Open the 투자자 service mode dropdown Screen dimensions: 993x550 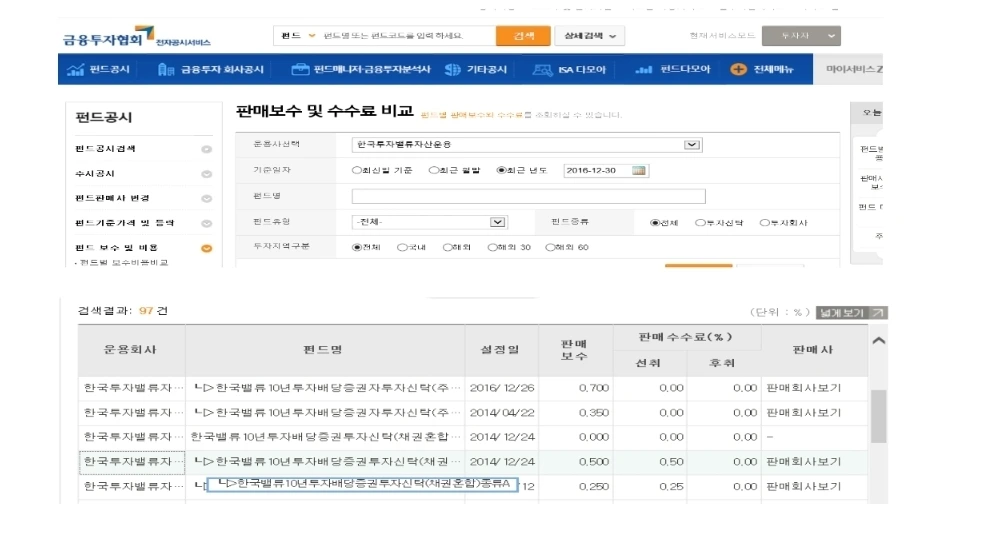pyautogui.click(x=801, y=36)
